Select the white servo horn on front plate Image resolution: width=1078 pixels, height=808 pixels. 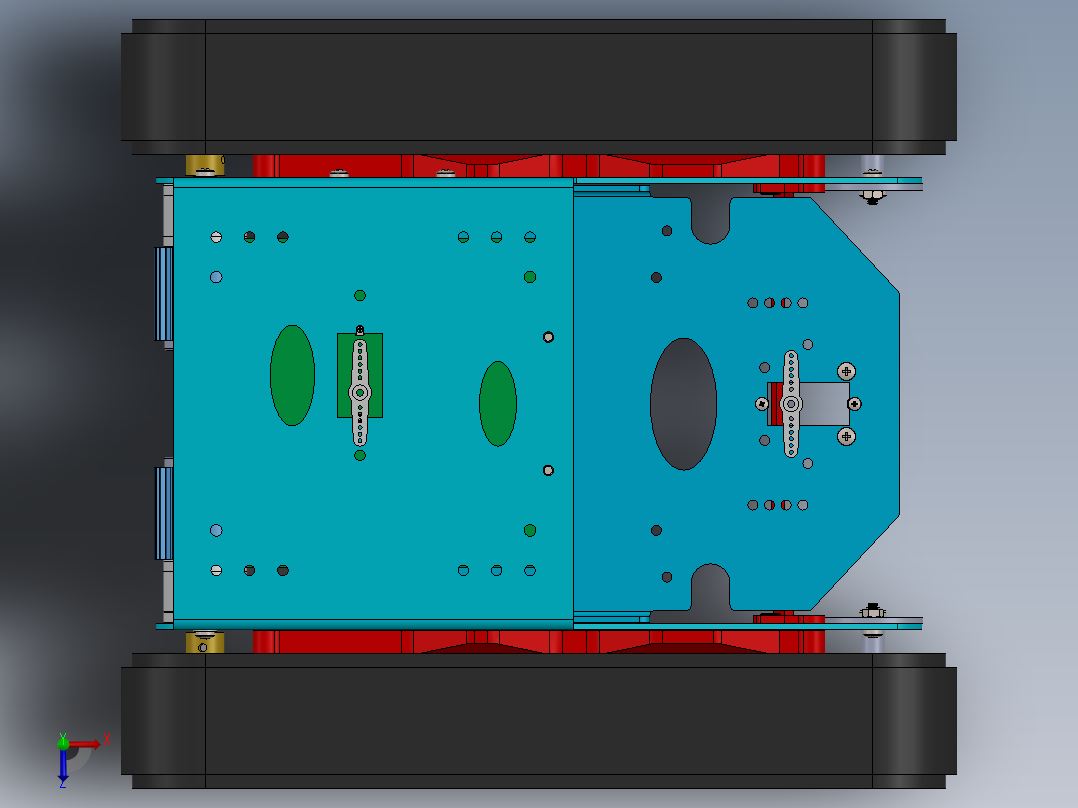(x=791, y=404)
